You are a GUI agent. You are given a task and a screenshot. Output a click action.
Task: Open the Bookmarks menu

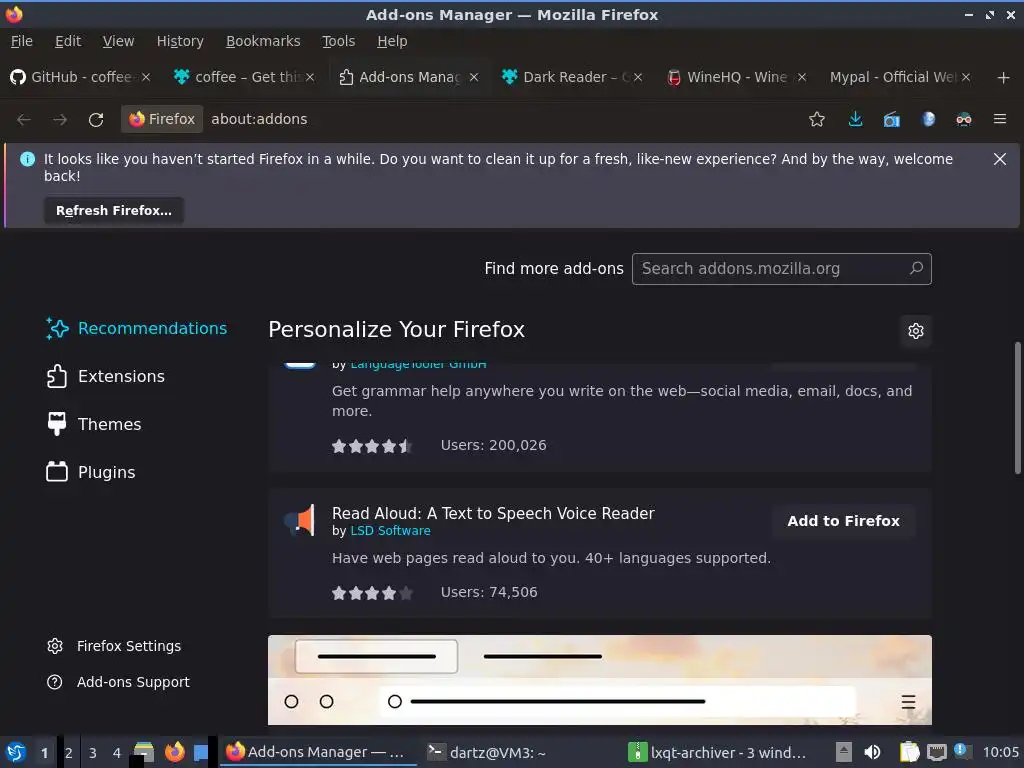click(x=263, y=41)
